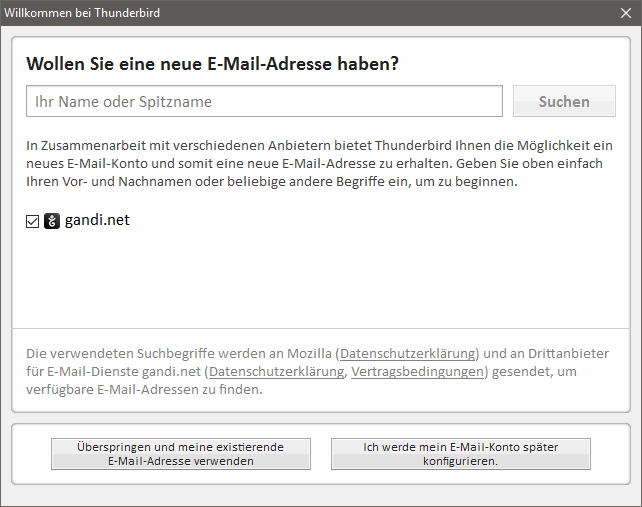This screenshot has width=642, height=507.
Task: Uncheck the gandi.net provider checkbox
Action: point(32,221)
